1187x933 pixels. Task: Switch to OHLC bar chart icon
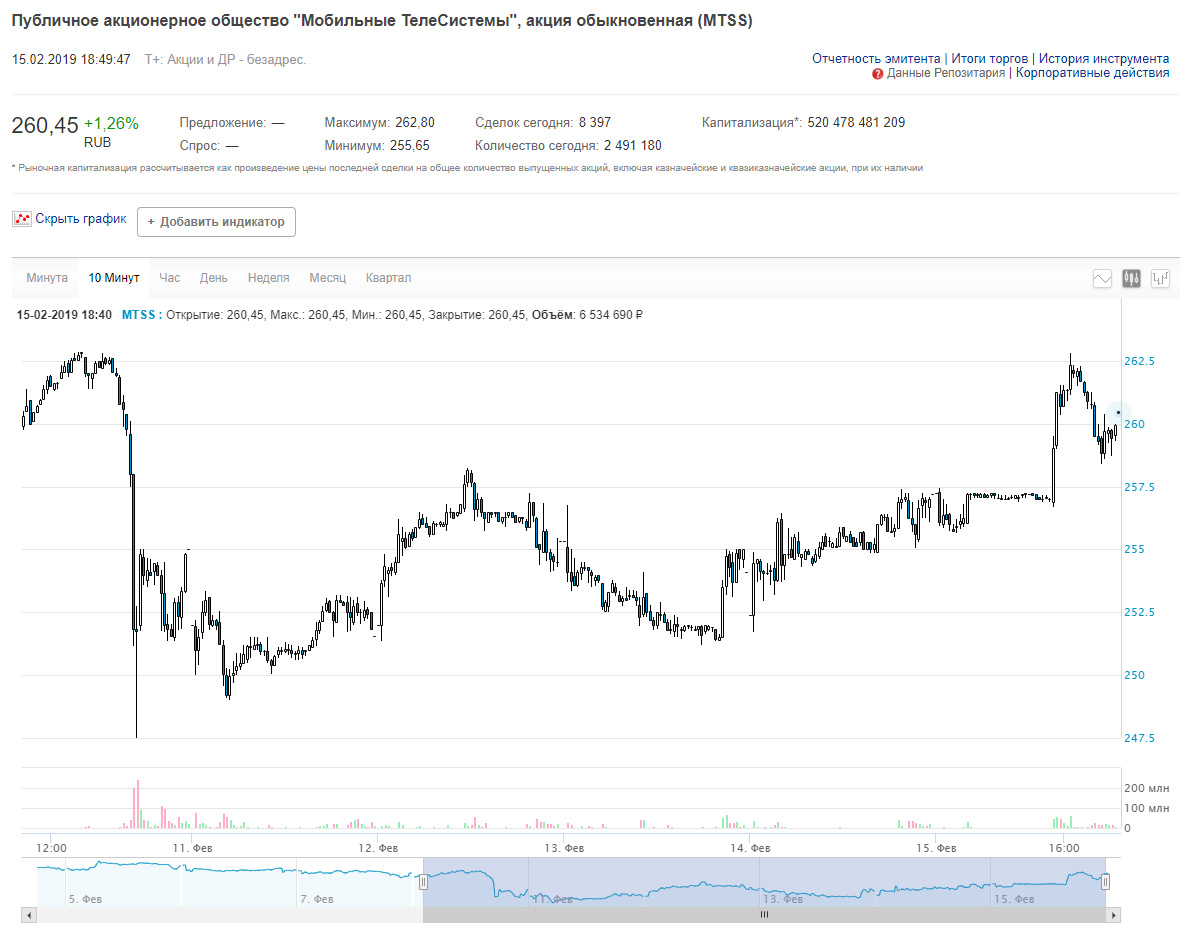point(1160,279)
